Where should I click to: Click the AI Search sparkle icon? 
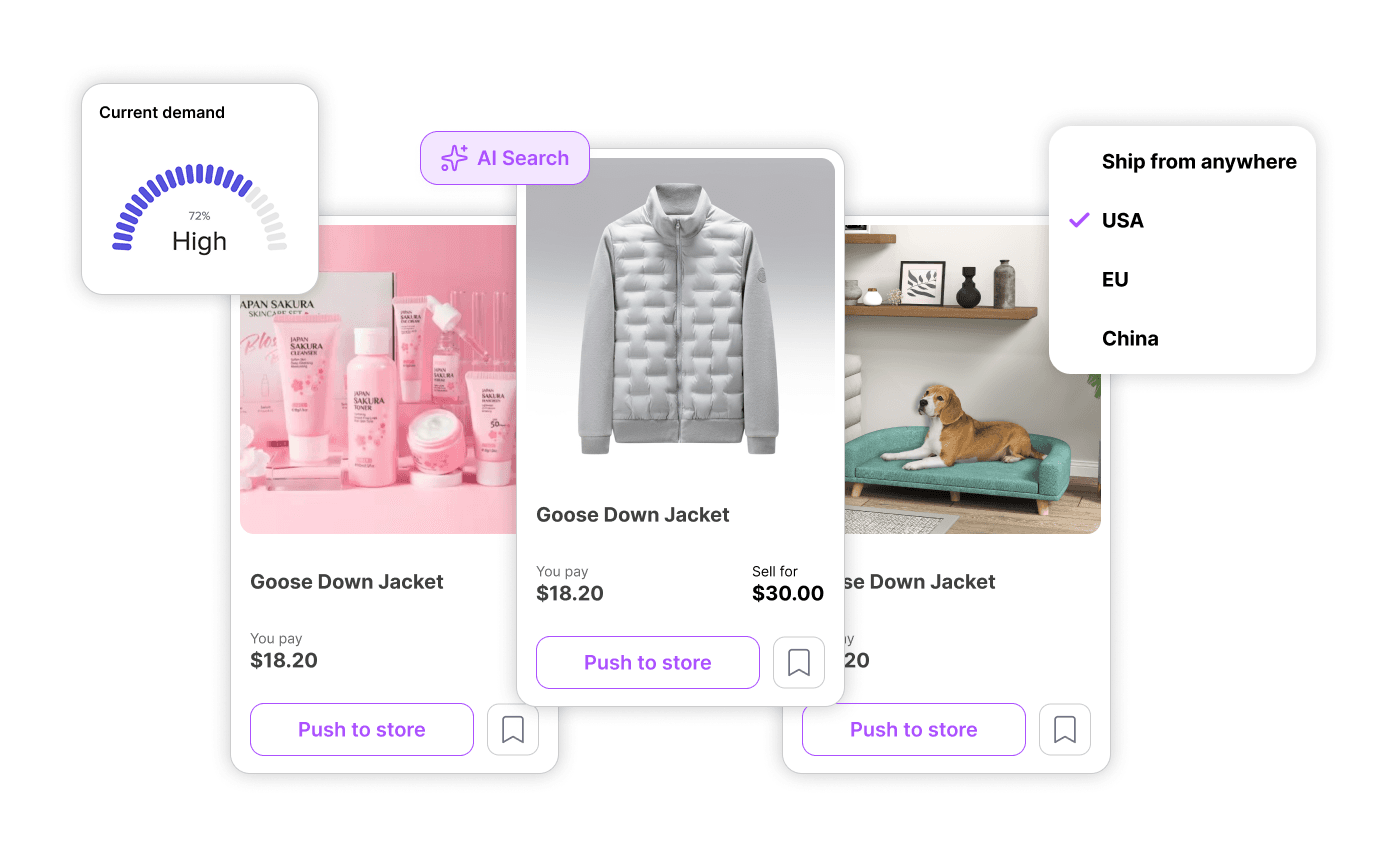(x=454, y=157)
